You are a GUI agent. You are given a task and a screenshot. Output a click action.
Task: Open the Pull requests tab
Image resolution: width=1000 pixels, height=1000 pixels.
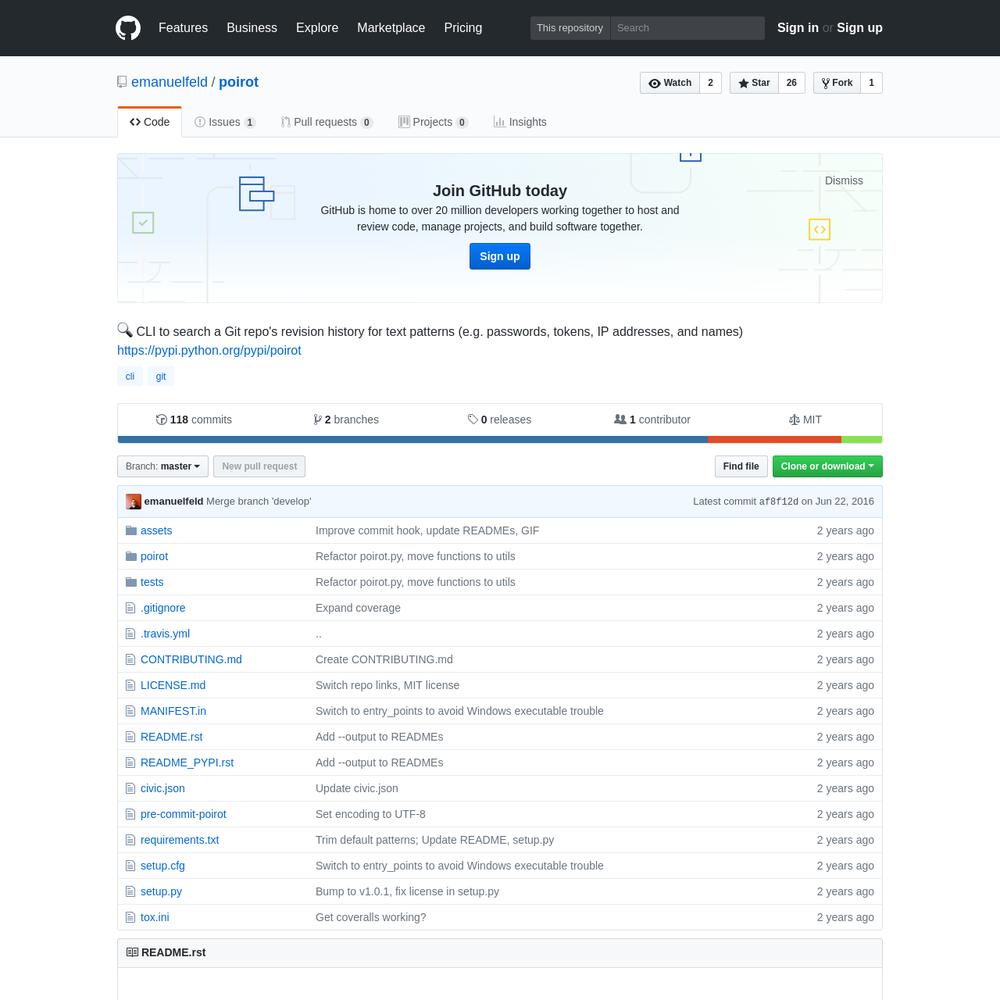click(x=327, y=122)
